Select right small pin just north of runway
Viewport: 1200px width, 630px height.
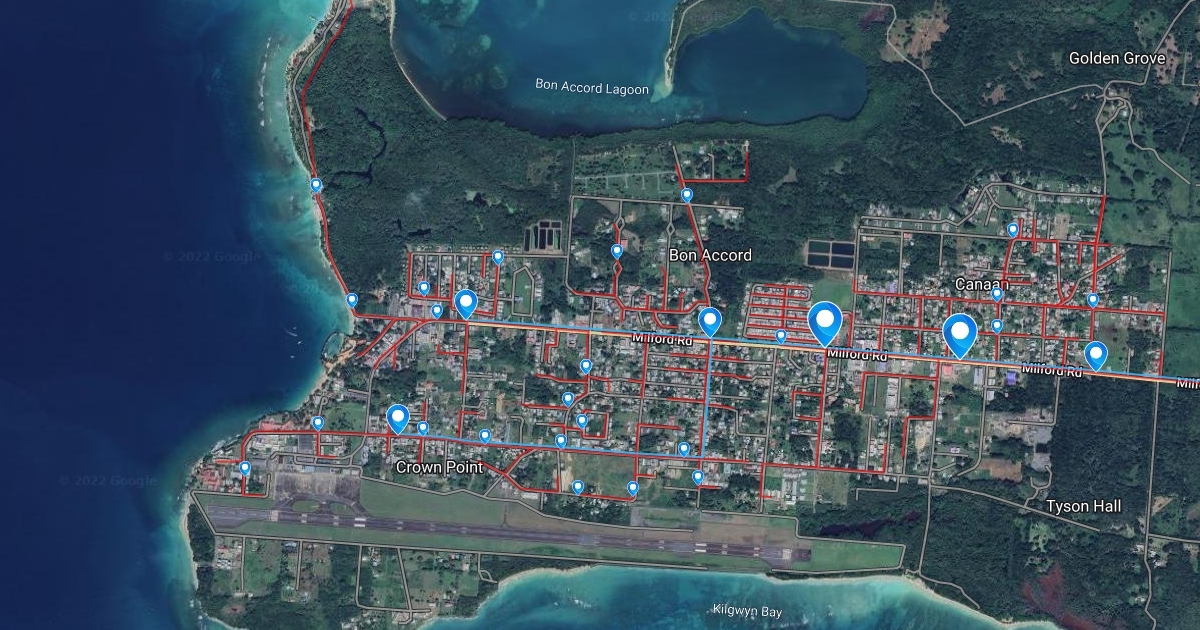point(633,488)
